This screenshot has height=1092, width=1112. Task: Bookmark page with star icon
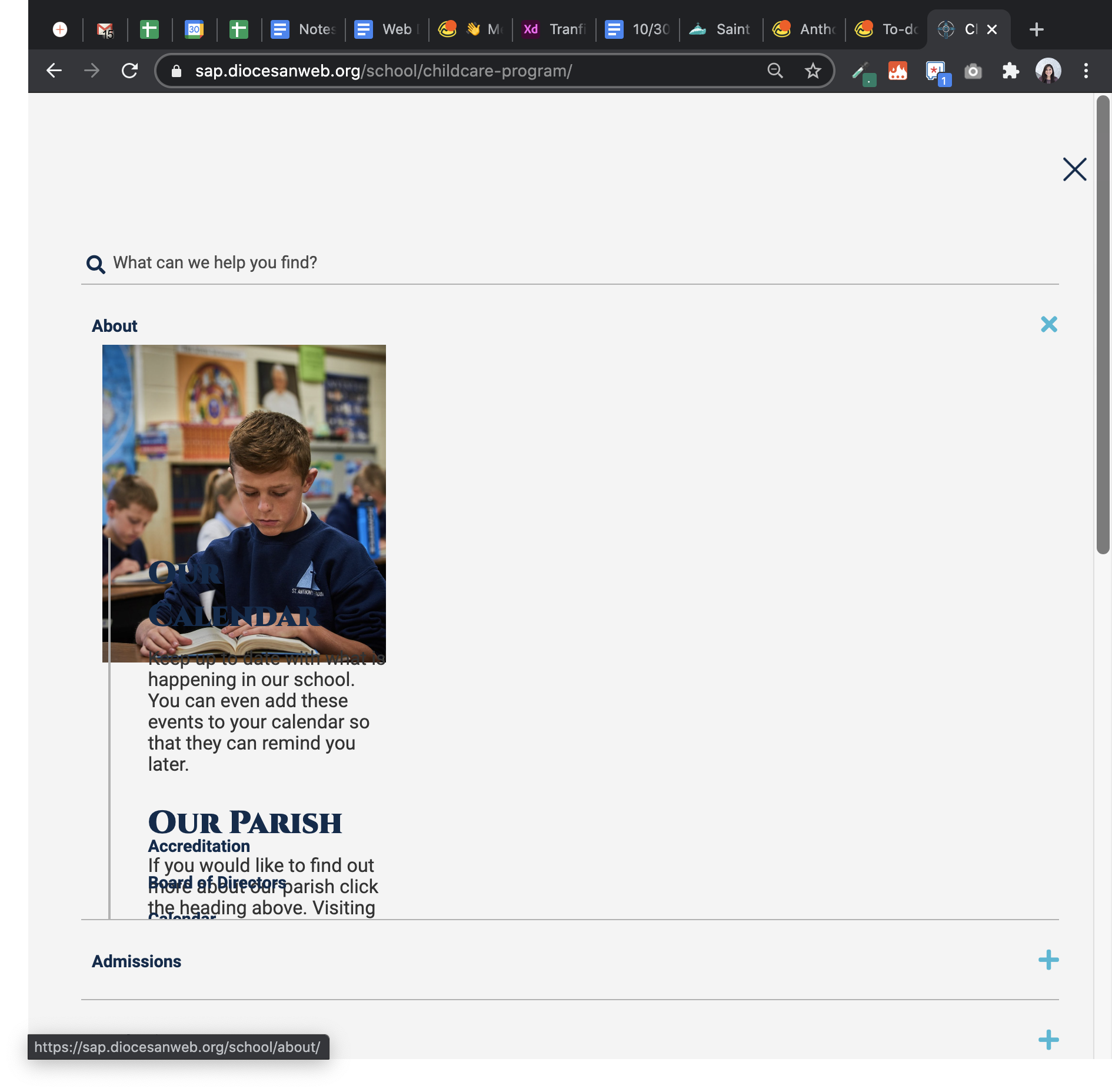click(x=813, y=71)
